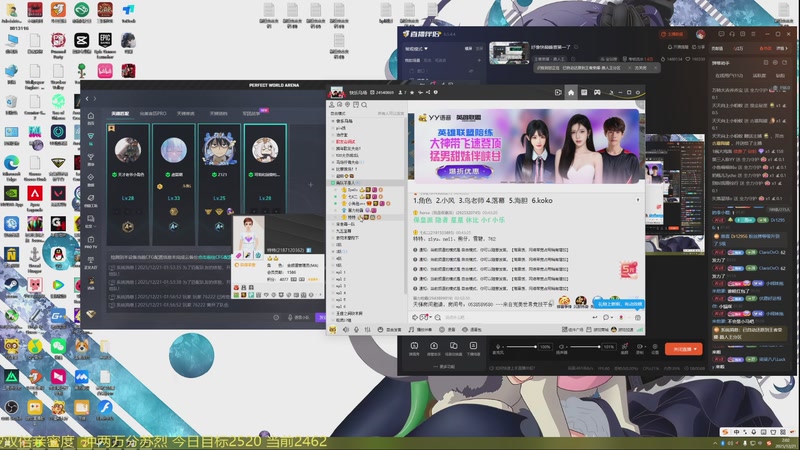Collapse the announcement with arrow right of 6.koko
Screen dimensions: 800x450
[638, 200]
